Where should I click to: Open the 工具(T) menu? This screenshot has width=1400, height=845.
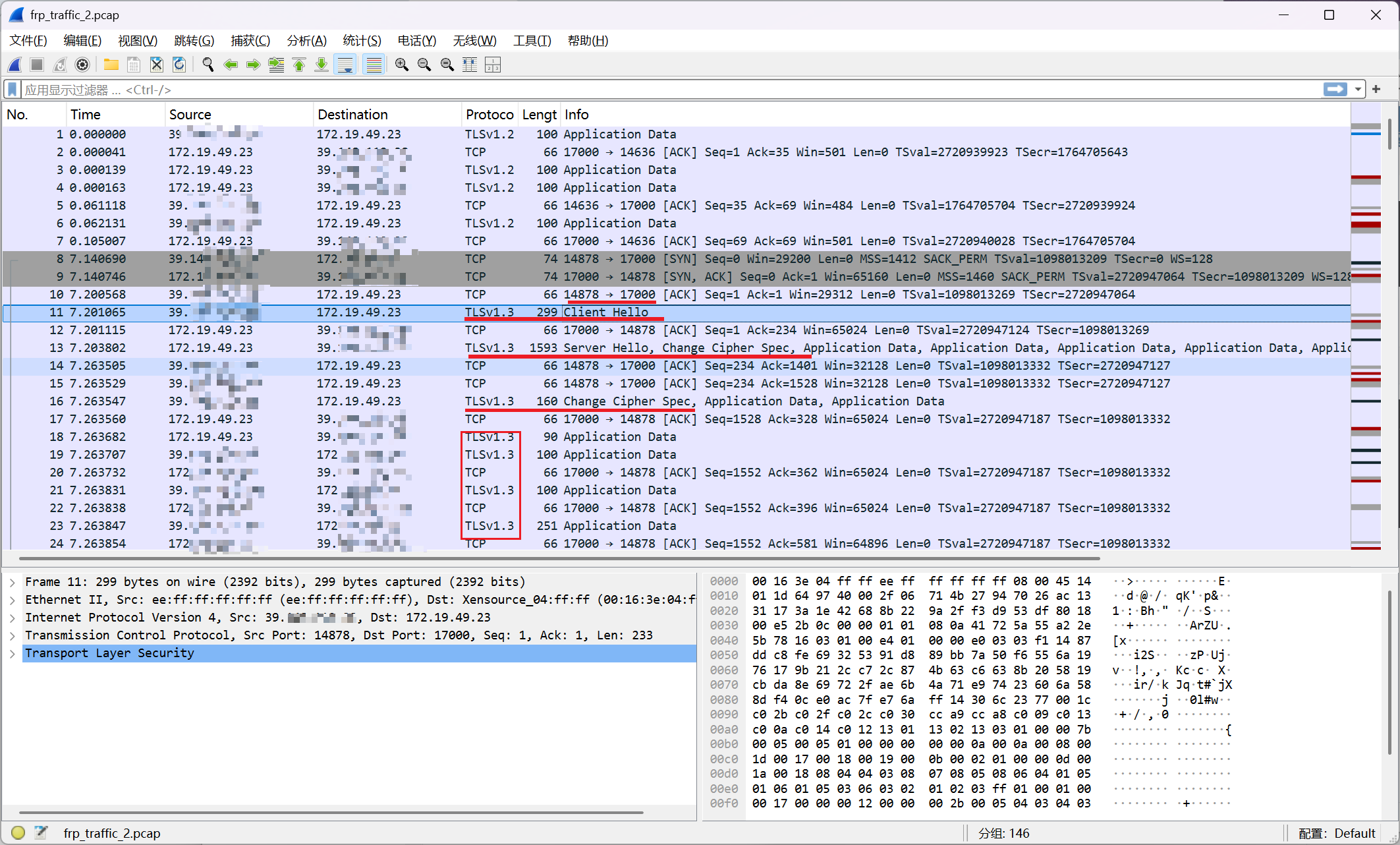(532, 41)
